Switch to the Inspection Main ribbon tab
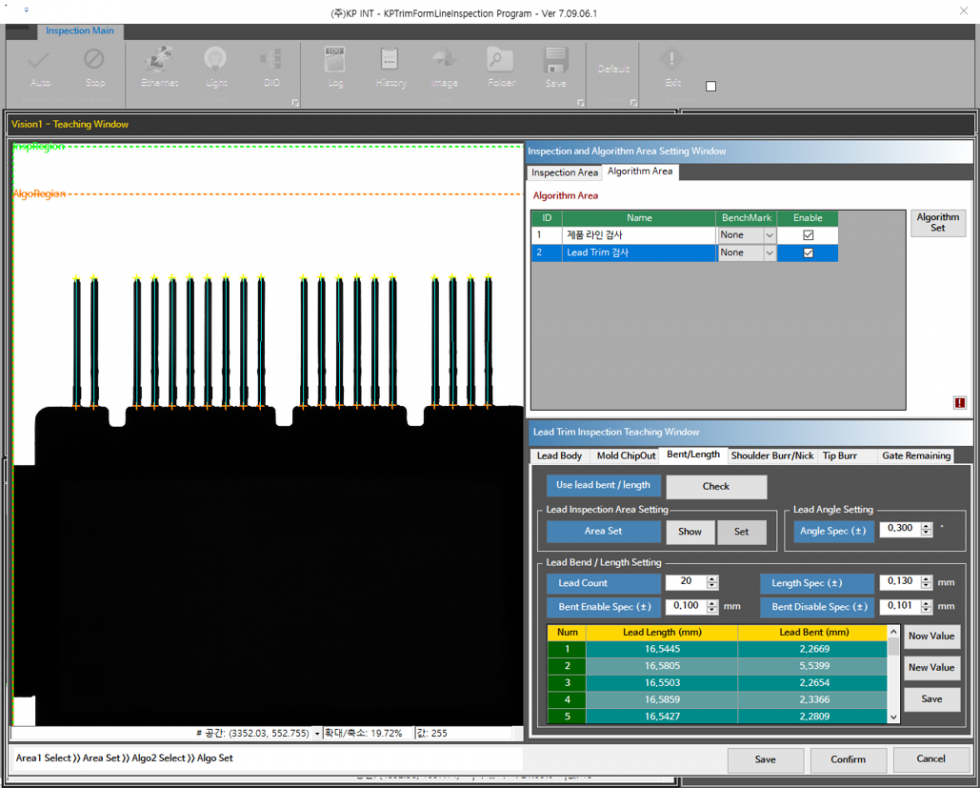The width and height of the screenshot is (980, 788). click(x=80, y=31)
